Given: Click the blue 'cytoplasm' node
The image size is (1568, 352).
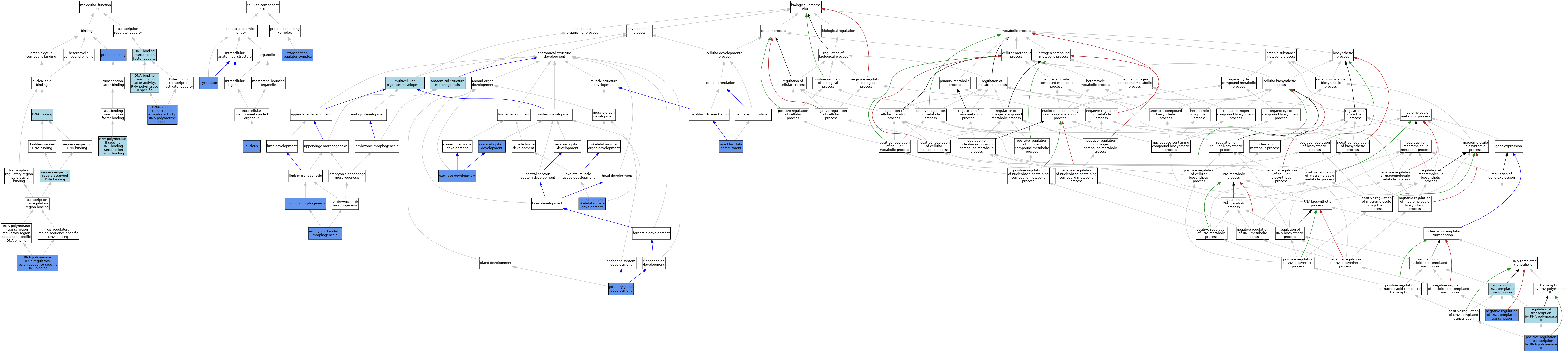Looking at the screenshot, I should pos(209,83).
